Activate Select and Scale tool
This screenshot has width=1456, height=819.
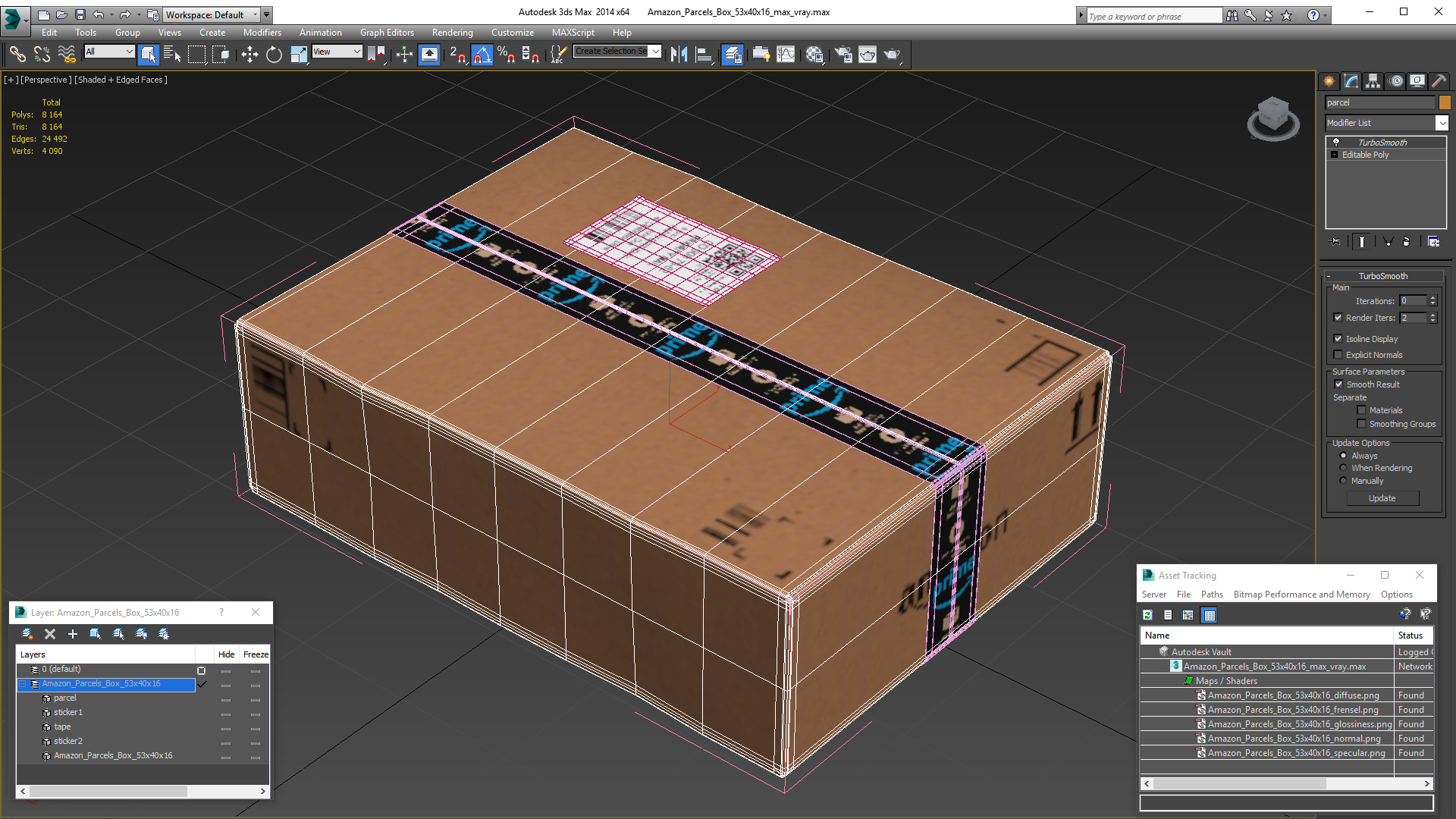pyautogui.click(x=299, y=54)
